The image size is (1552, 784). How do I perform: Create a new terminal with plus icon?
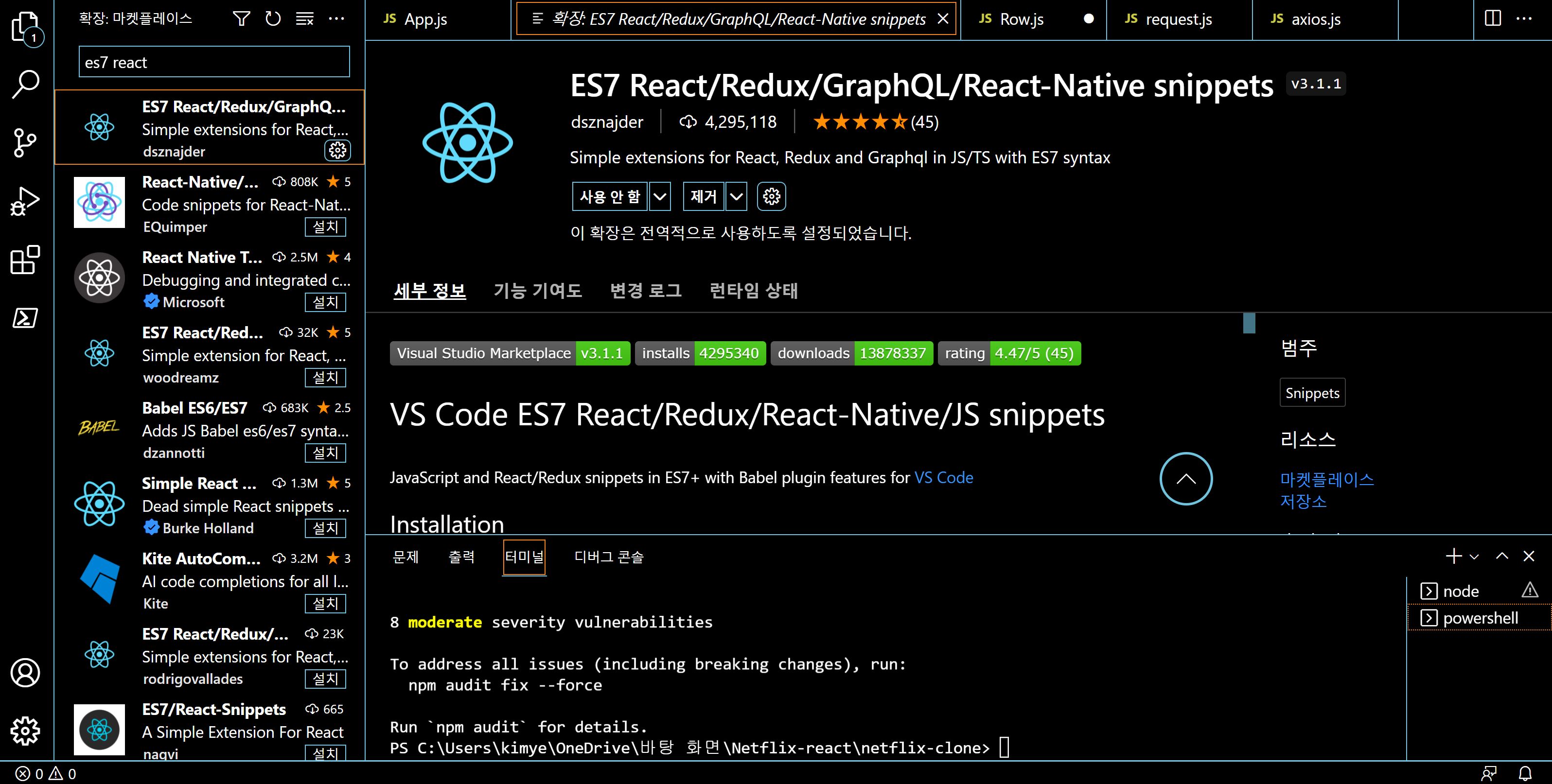(1454, 556)
